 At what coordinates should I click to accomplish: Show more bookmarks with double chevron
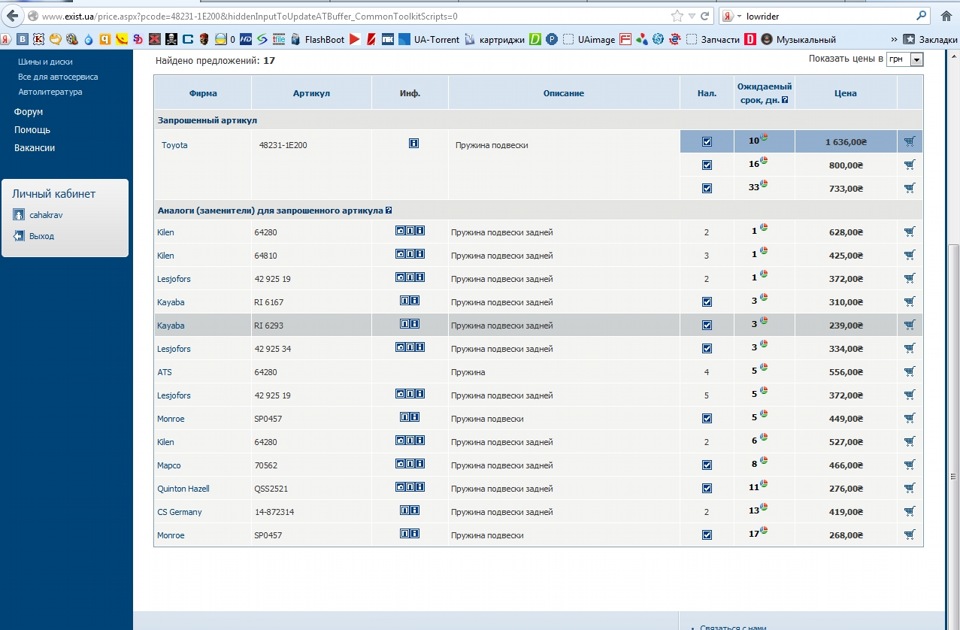pos(894,39)
